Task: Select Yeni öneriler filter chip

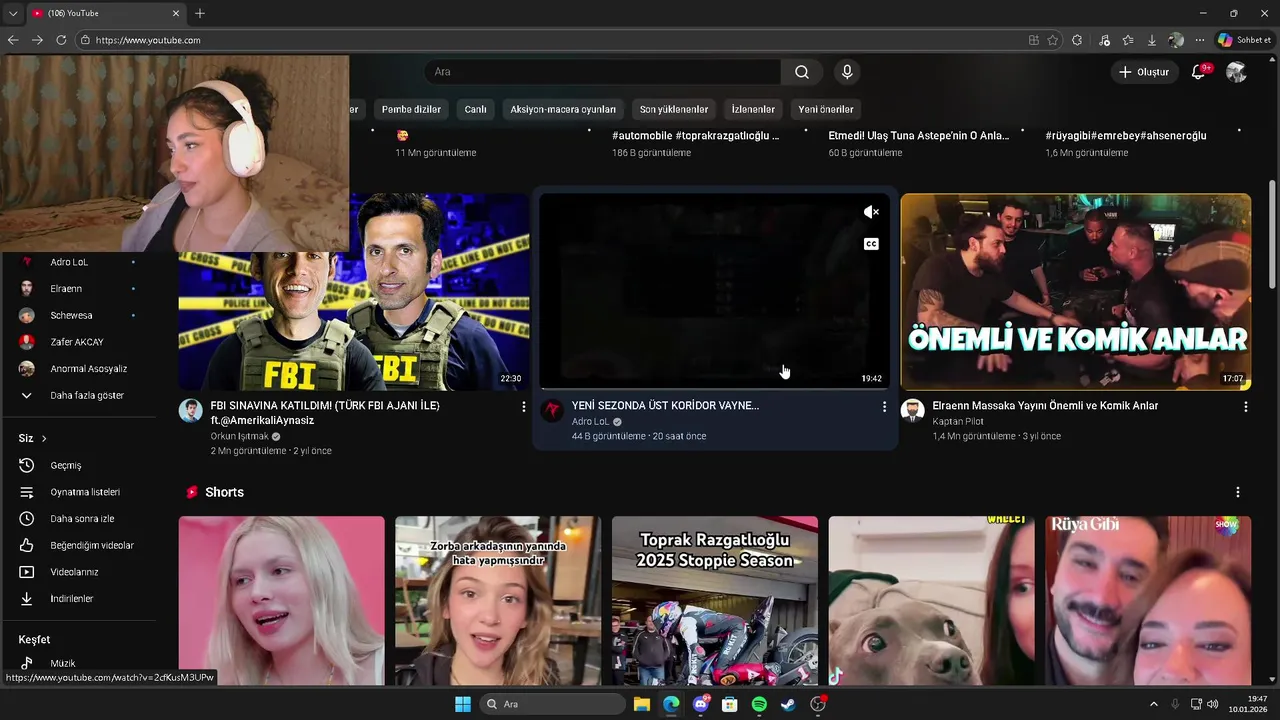Action: point(826,109)
